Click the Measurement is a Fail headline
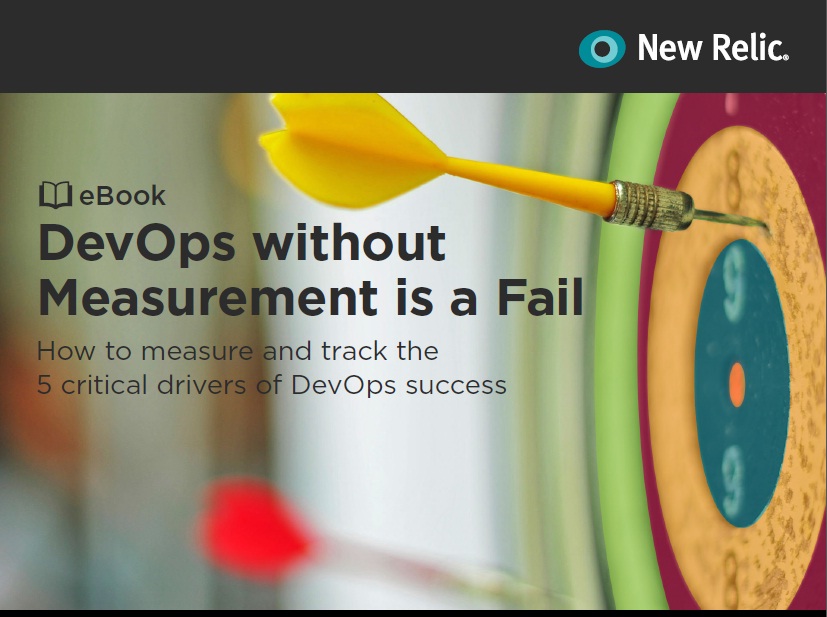The height and width of the screenshot is (617, 827). point(311,298)
